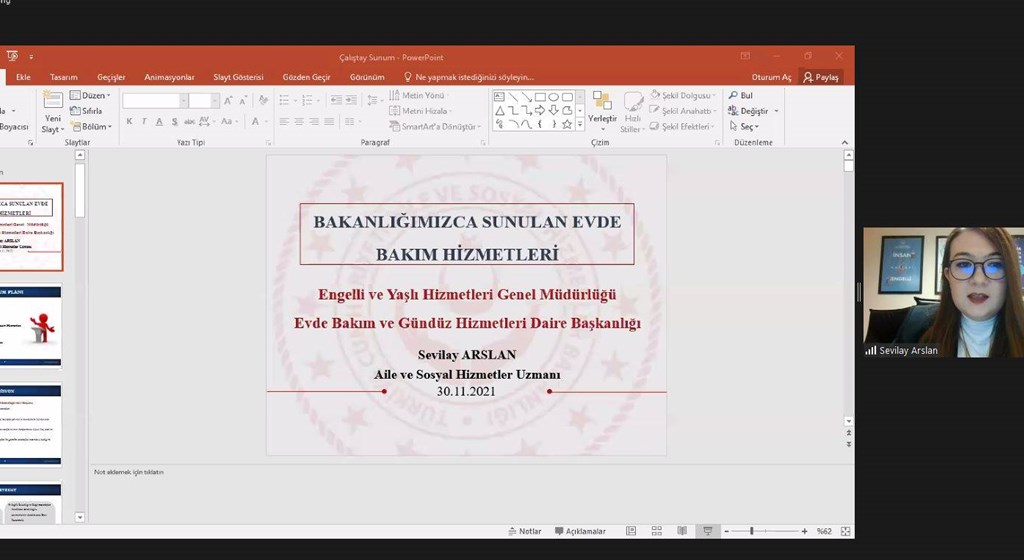Click SmartArt'a Dönüştür button
This screenshot has width=1024, height=560.
click(435, 127)
